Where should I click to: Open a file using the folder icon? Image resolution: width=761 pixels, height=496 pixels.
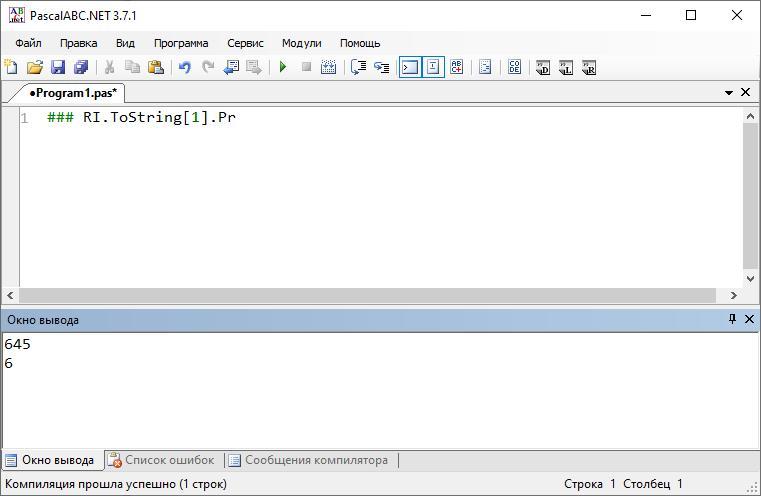tap(34, 67)
